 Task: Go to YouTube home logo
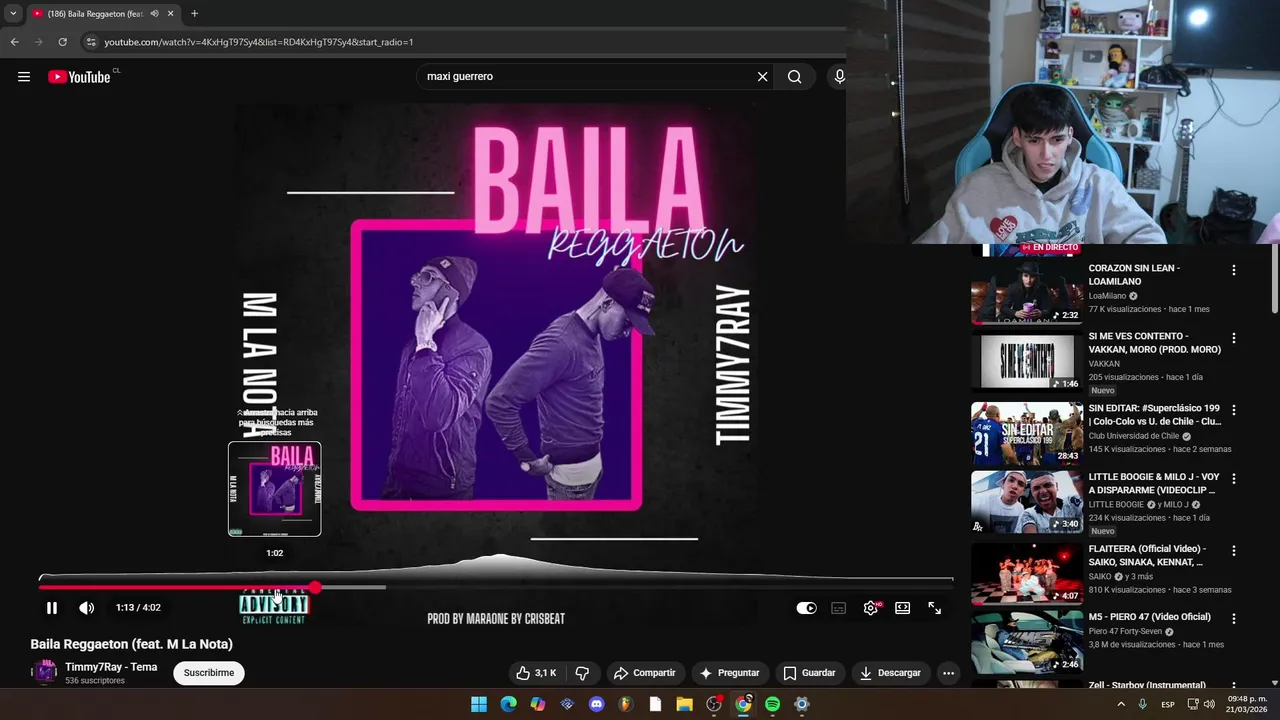[x=79, y=77]
